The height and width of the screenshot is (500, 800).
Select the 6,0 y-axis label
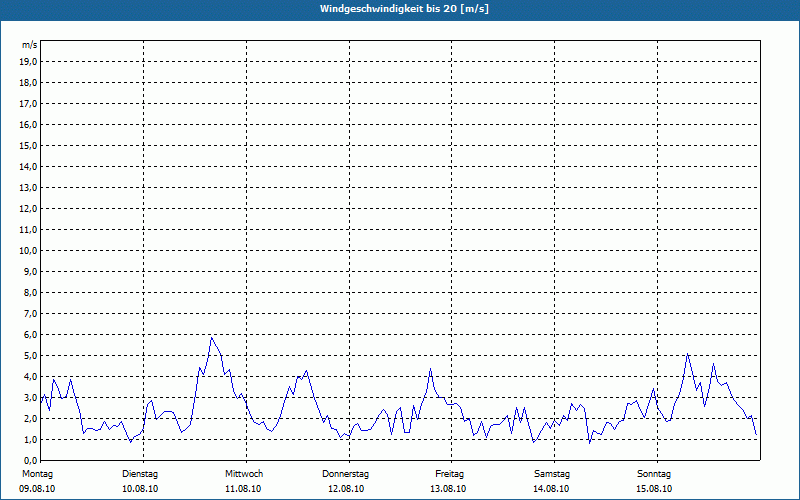[x=30, y=335]
